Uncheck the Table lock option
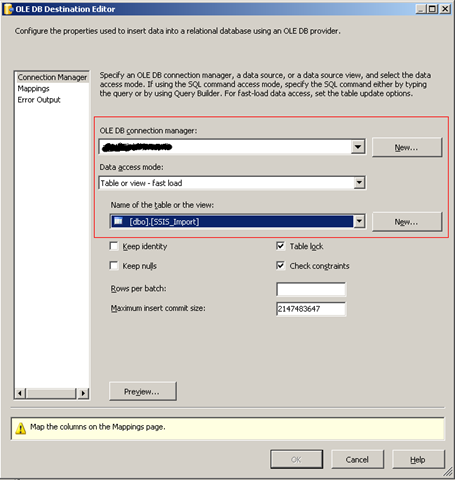The image size is (455, 480). (280, 246)
